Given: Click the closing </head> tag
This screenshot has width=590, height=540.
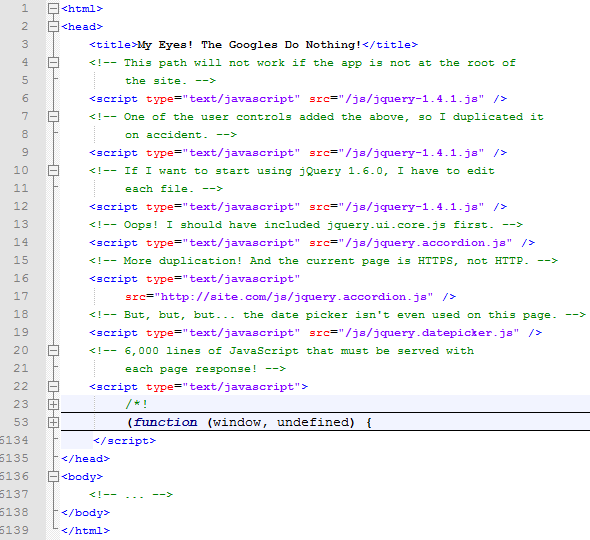Looking at the screenshot, I should coord(85,459).
